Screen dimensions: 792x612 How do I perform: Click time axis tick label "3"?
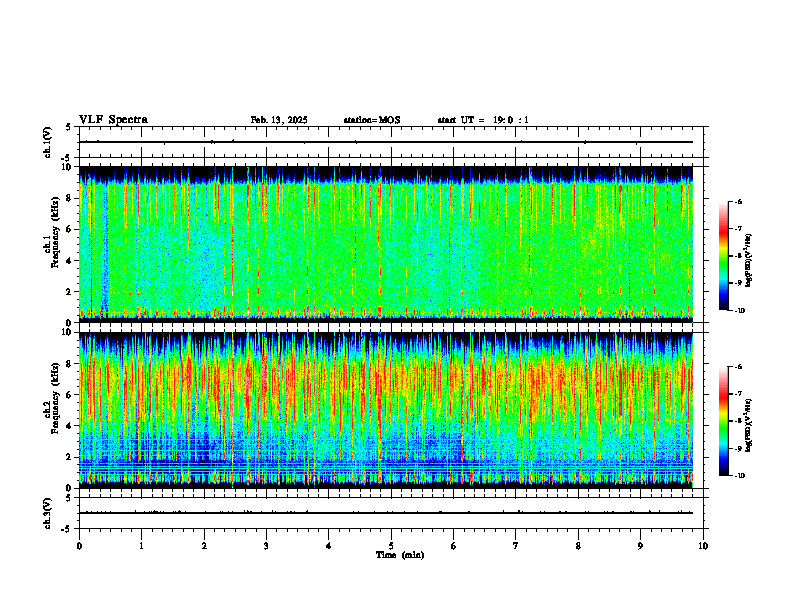pos(266,546)
